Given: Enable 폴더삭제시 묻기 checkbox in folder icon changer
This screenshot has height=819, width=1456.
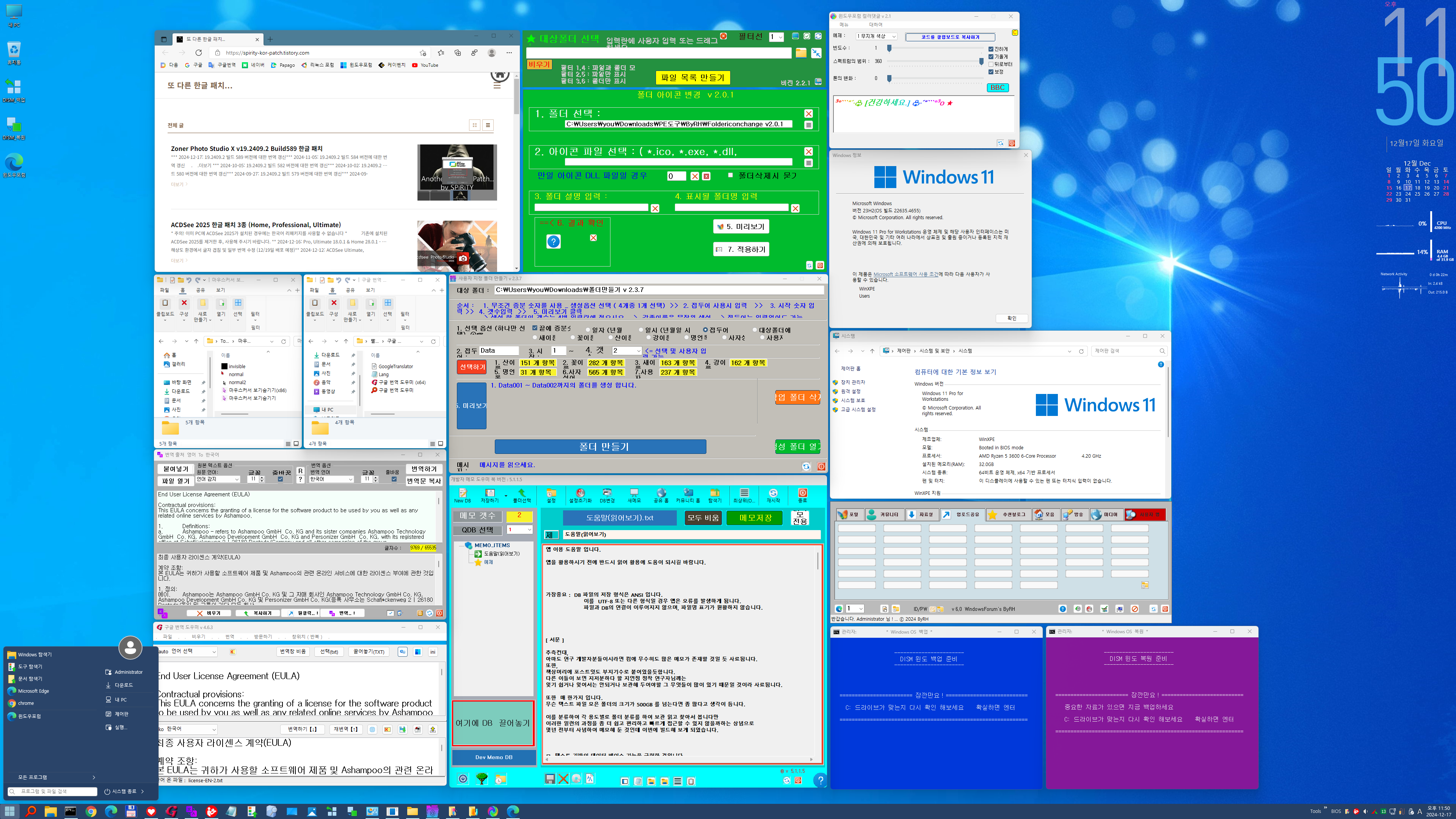Looking at the screenshot, I should [730, 175].
